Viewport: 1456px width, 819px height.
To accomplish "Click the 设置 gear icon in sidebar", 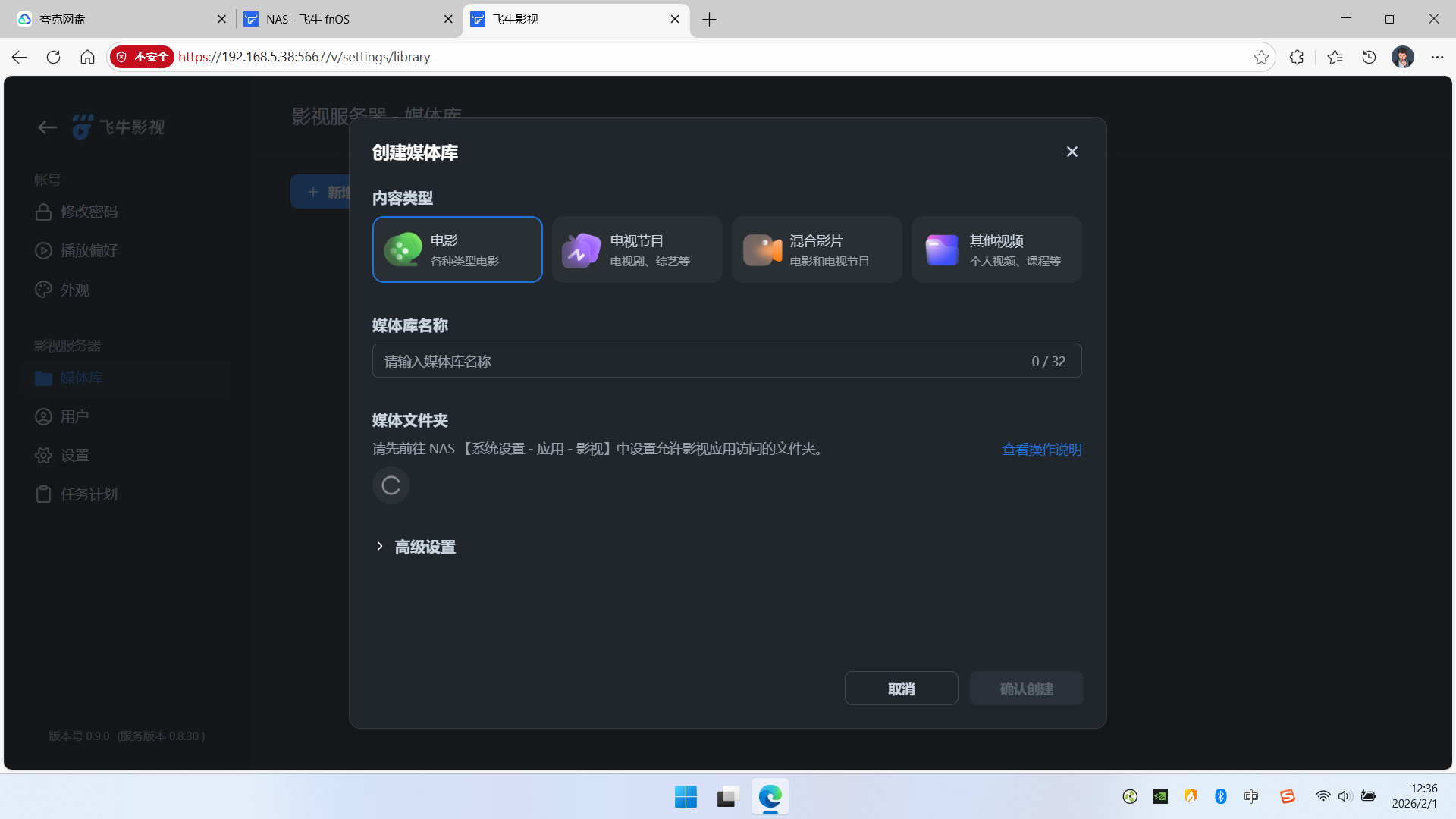I will pos(43,455).
